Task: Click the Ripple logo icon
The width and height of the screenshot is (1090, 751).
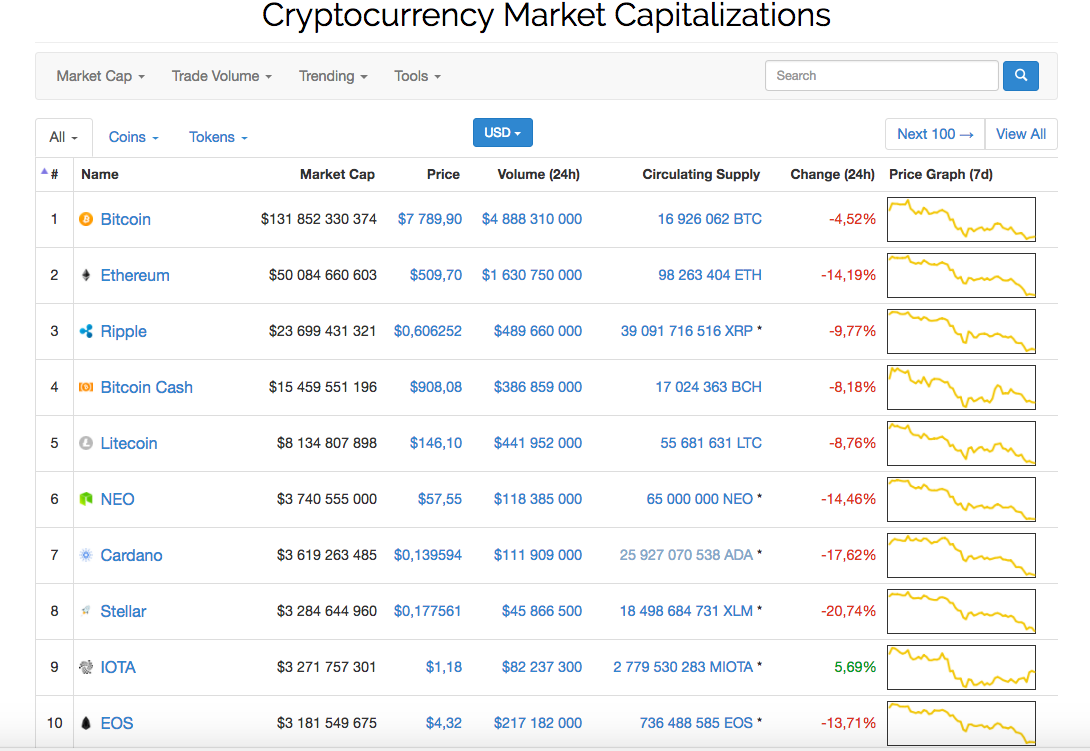Action: 86,331
